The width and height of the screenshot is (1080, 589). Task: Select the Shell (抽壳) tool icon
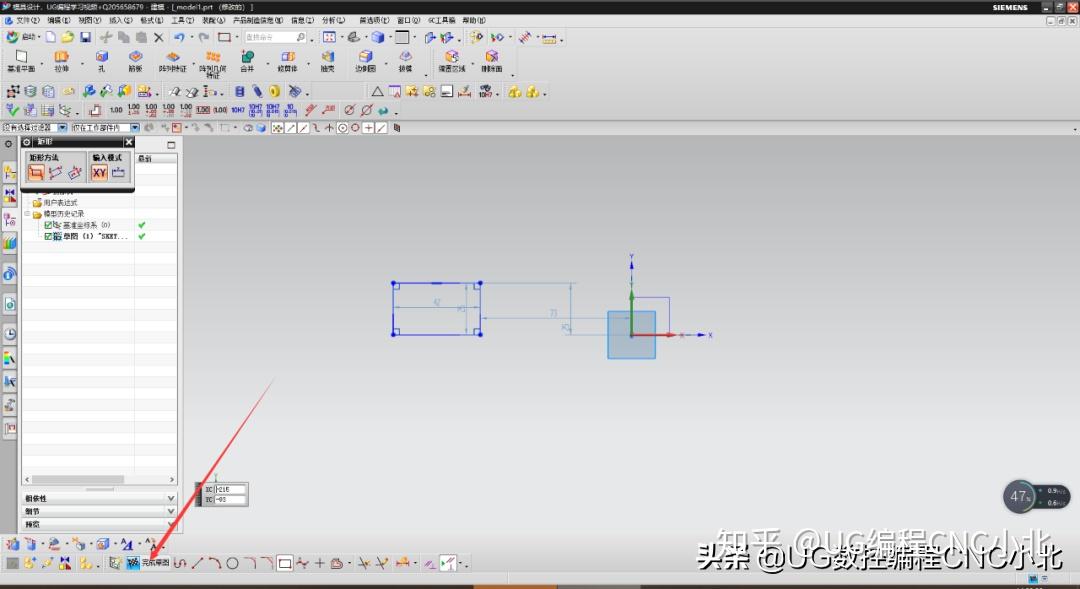(328, 58)
